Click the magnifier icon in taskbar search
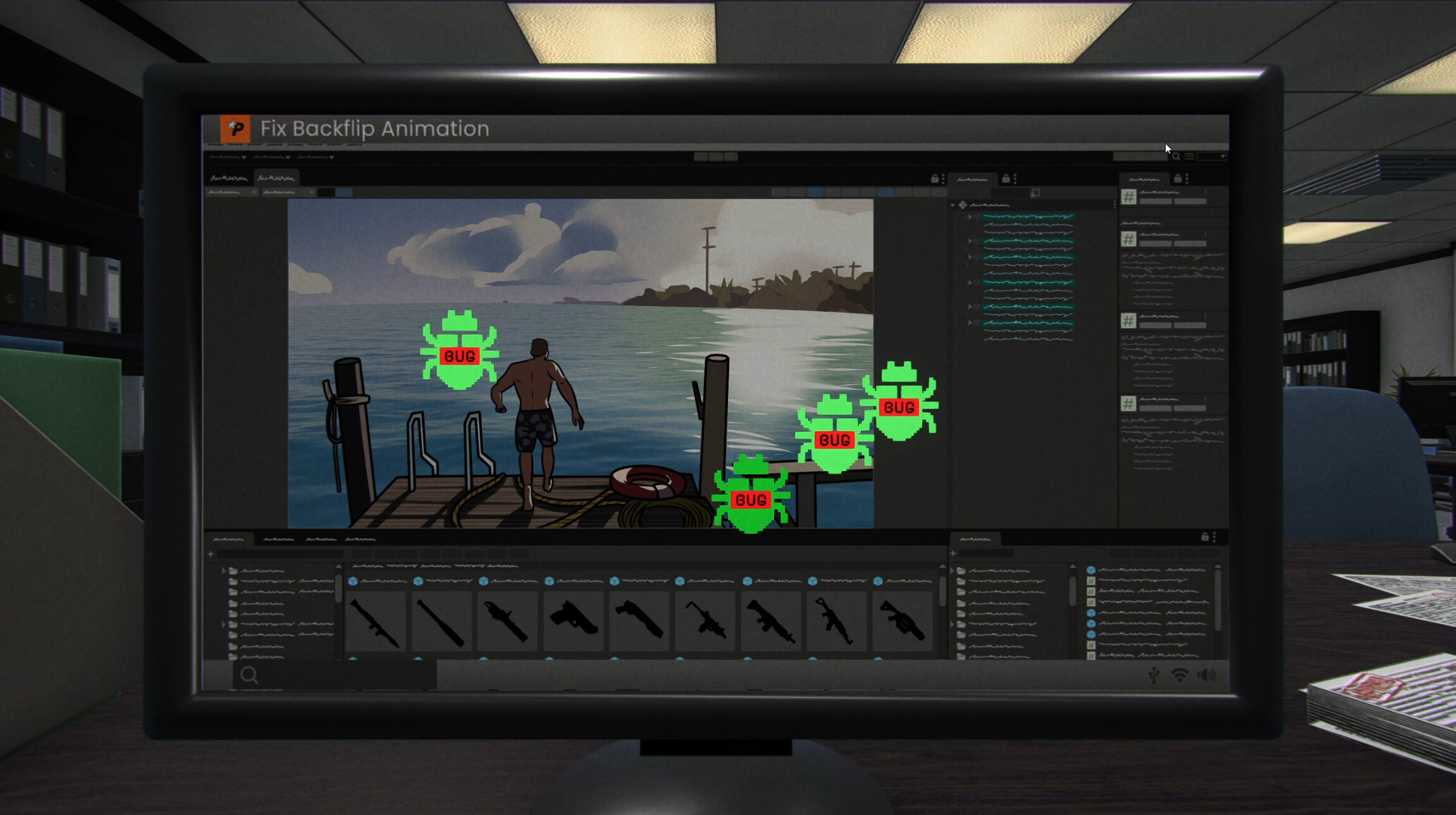The image size is (1456, 815). (250, 675)
